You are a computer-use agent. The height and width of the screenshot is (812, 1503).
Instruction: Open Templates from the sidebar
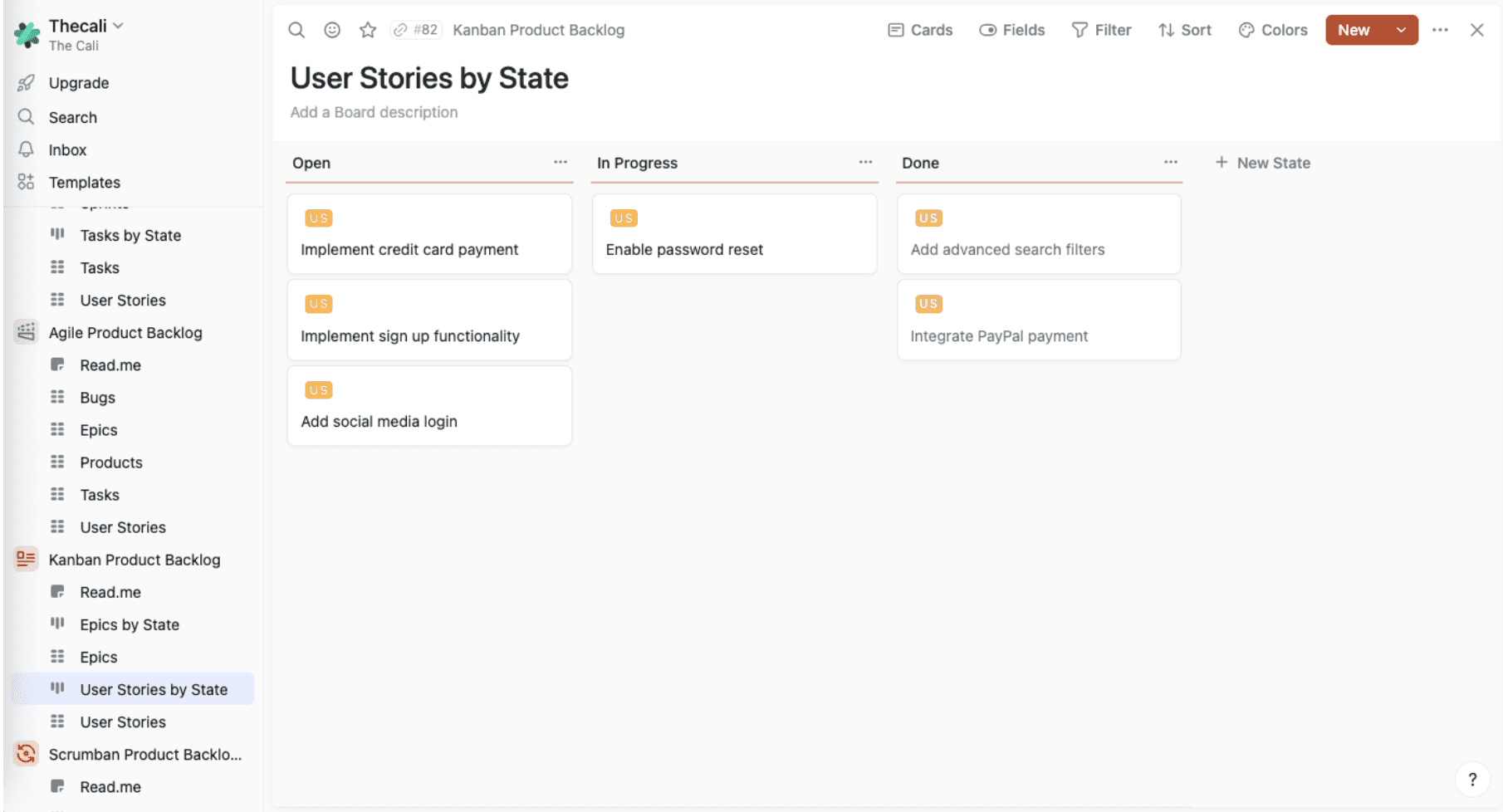pyautogui.click(x=84, y=182)
